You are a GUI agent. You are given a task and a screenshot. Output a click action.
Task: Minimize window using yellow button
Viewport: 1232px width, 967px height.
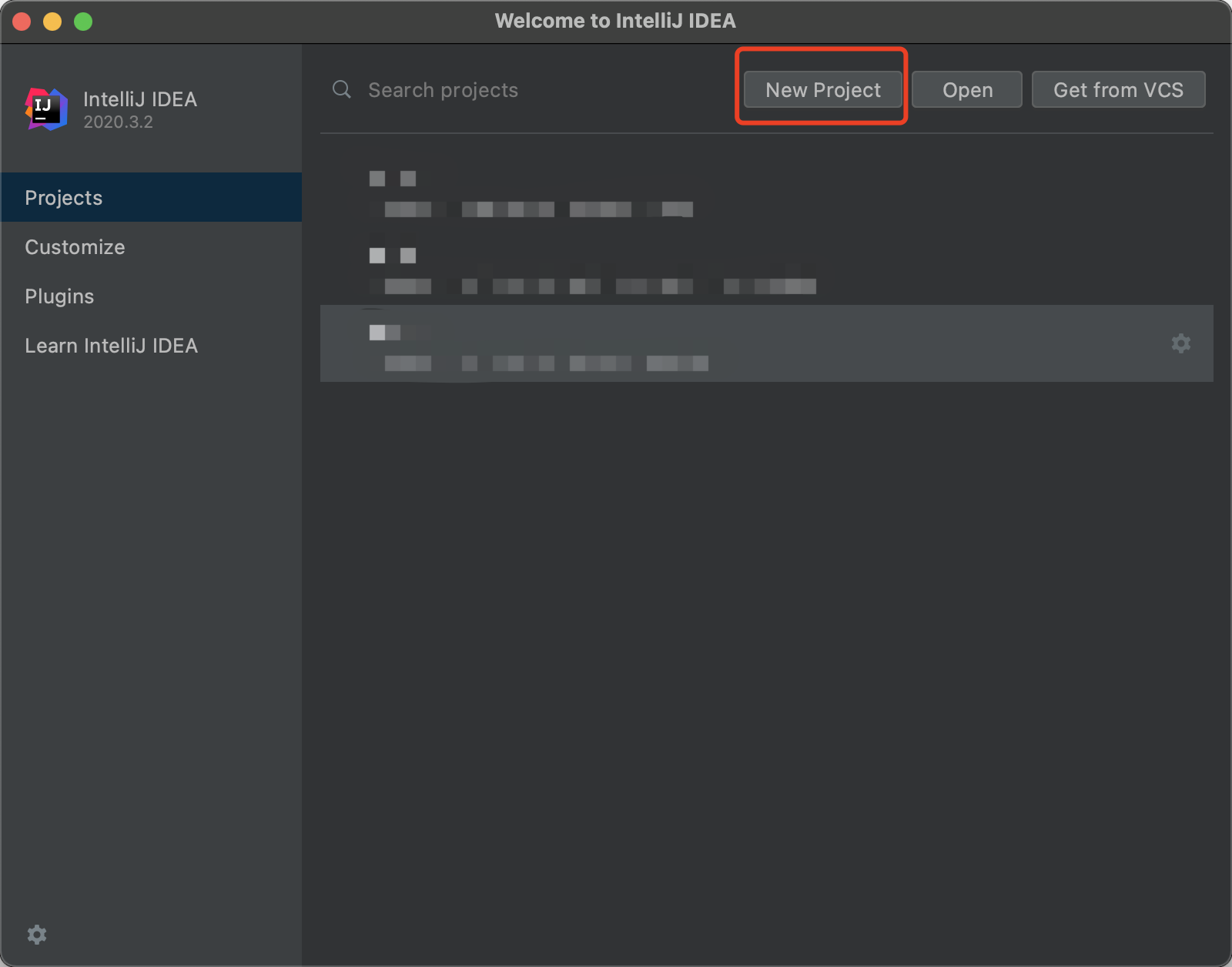click(x=52, y=22)
